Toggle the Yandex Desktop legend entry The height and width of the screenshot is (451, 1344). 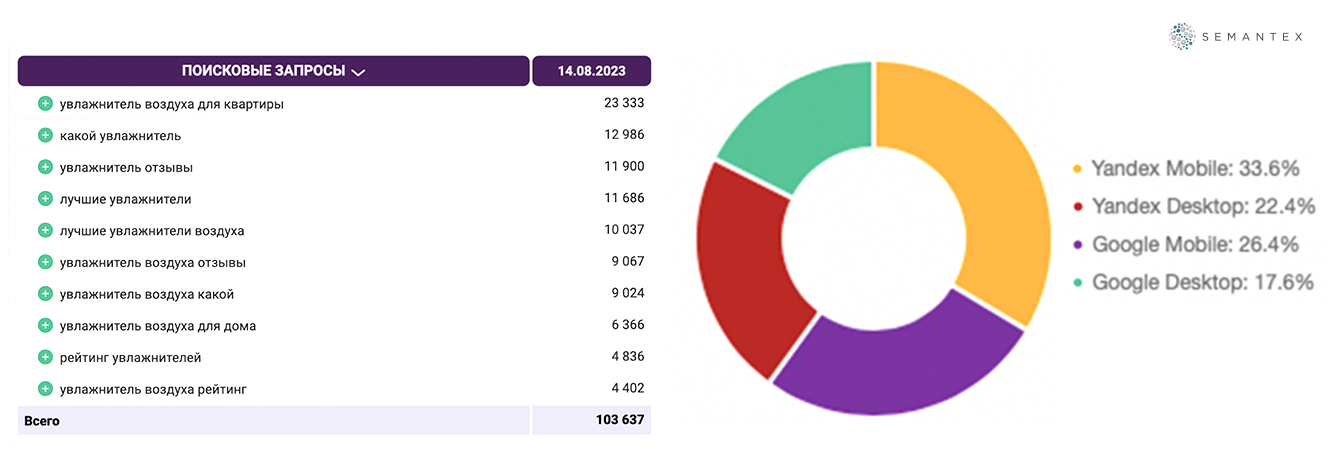click(1192, 207)
